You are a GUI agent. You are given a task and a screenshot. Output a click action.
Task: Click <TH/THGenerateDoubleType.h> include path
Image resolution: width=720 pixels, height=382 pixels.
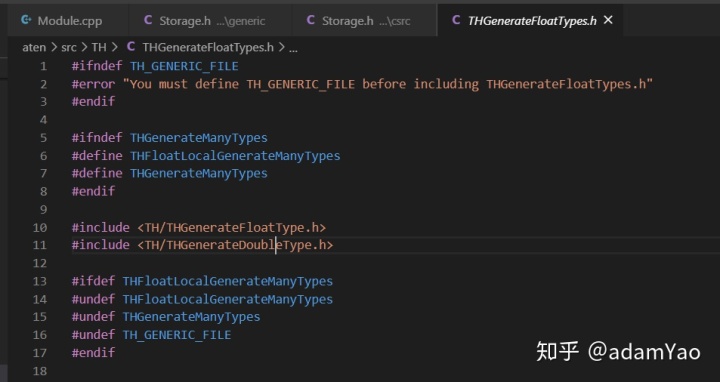tap(236, 245)
